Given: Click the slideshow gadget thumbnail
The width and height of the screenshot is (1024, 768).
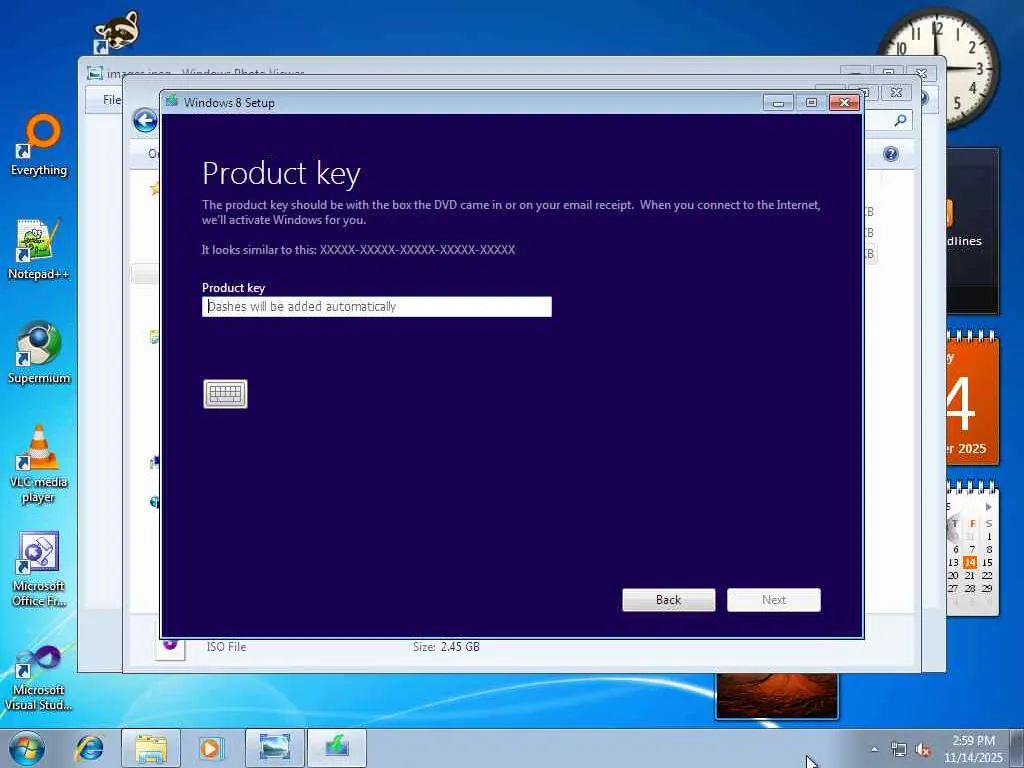Looking at the screenshot, I should coord(776,696).
